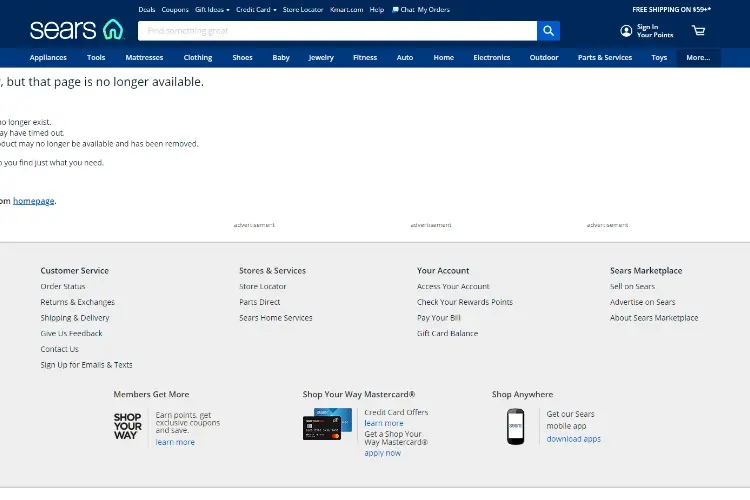The height and width of the screenshot is (500, 750).
Task: Open About Sears Marketplace link
Action: click(x=654, y=318)
